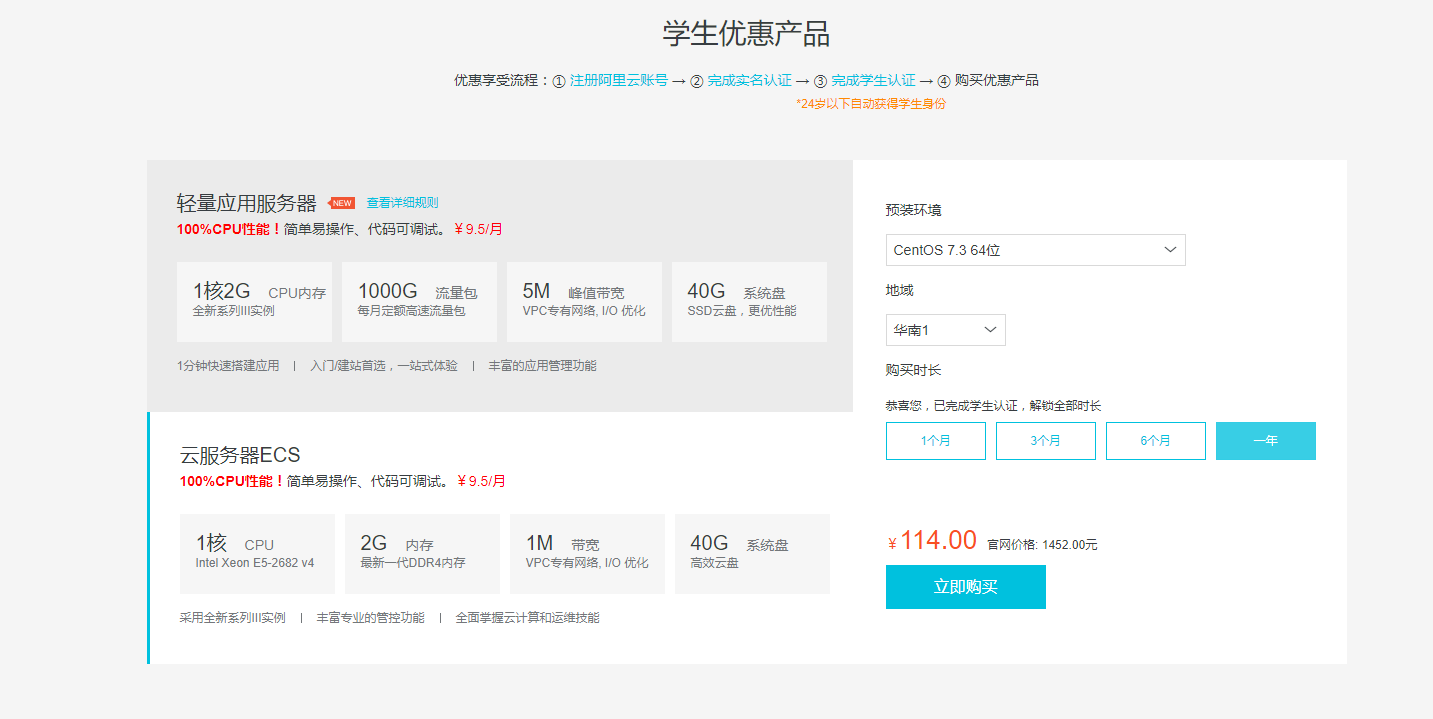
Task: Open the 查看详细规则 link
Action: point(402,203)
